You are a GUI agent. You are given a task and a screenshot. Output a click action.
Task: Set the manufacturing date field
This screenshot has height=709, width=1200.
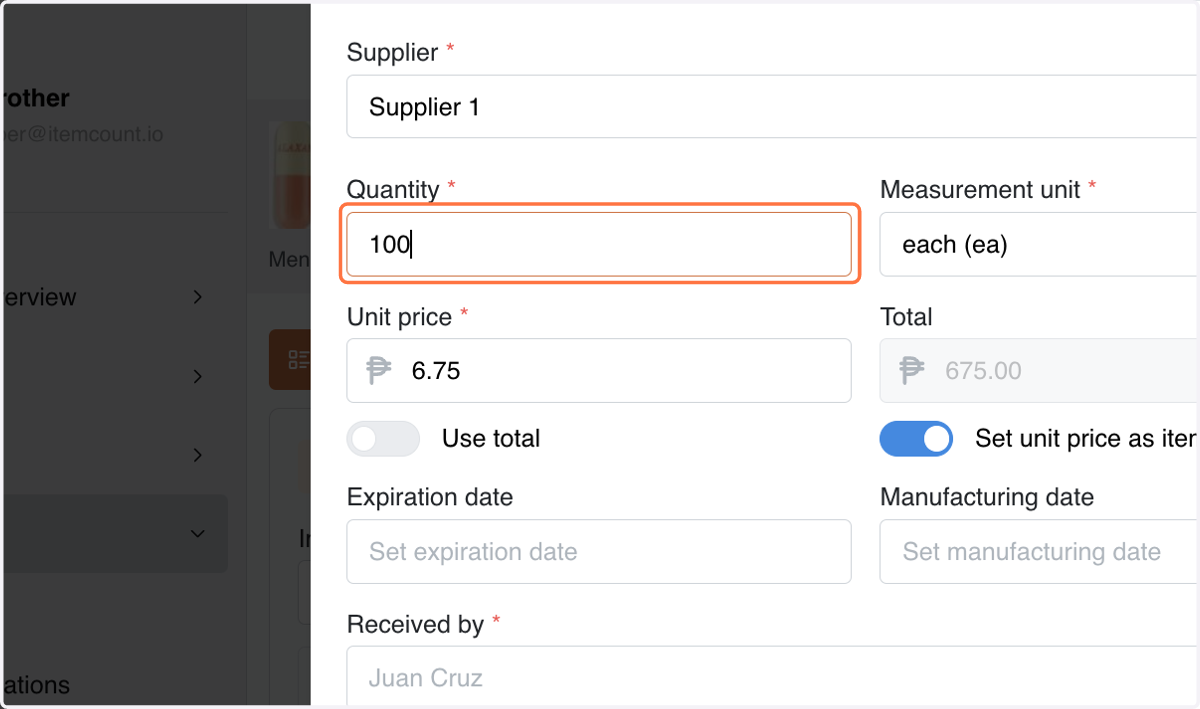click(x=1040, y=552)
